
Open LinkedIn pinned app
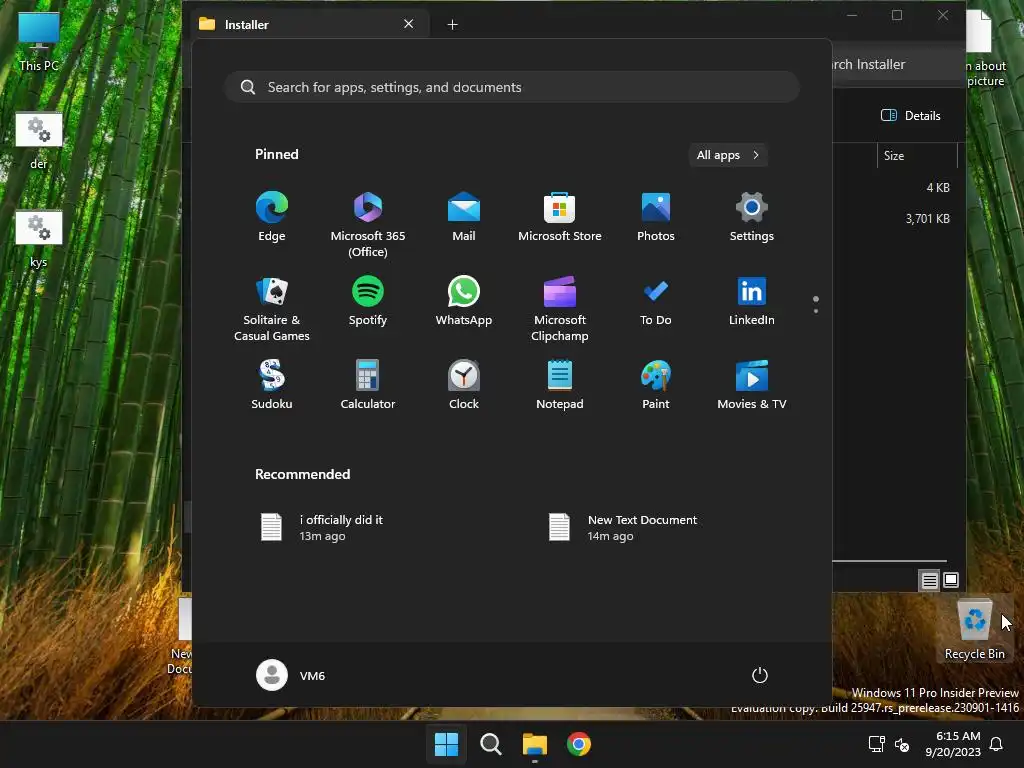point(752,300)
